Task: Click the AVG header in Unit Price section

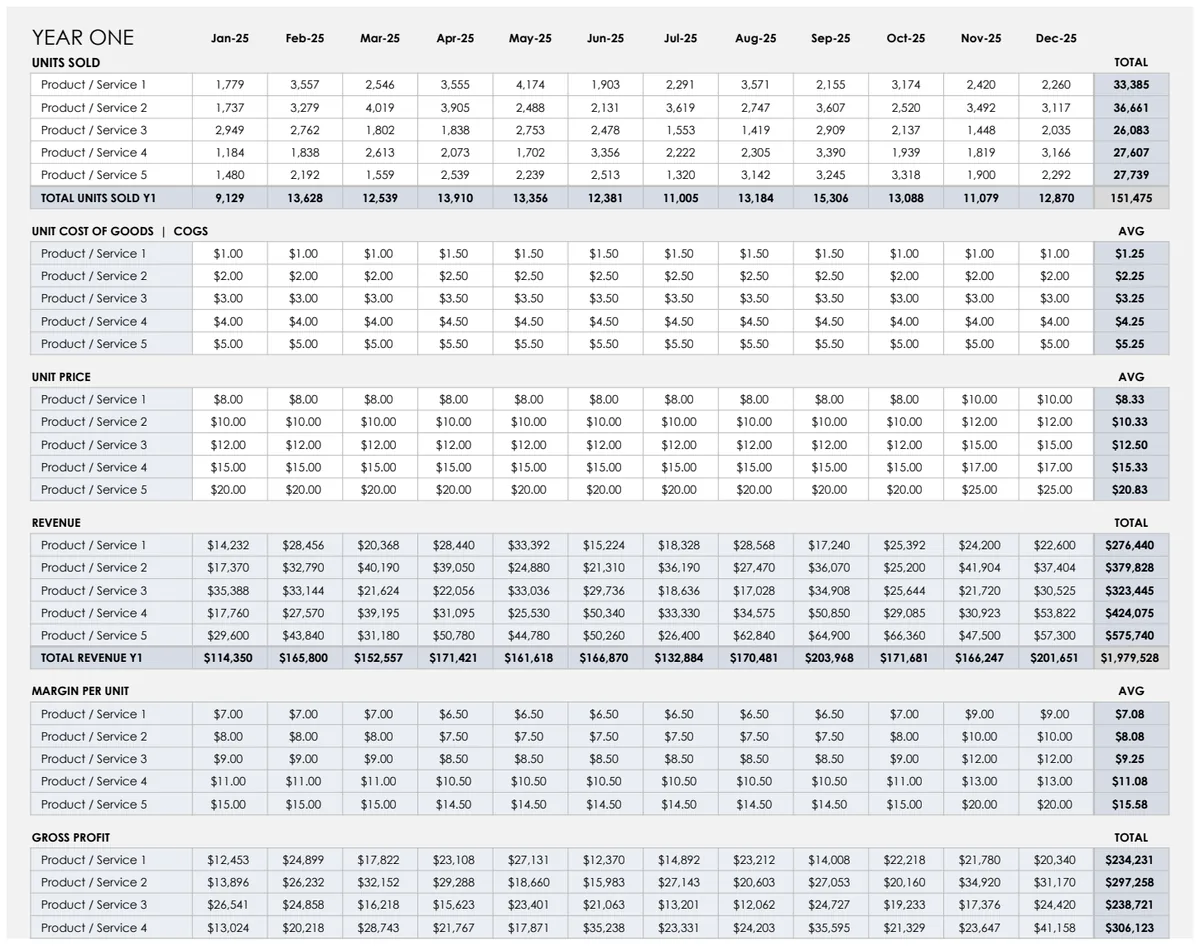Action: coord(1131,377)
